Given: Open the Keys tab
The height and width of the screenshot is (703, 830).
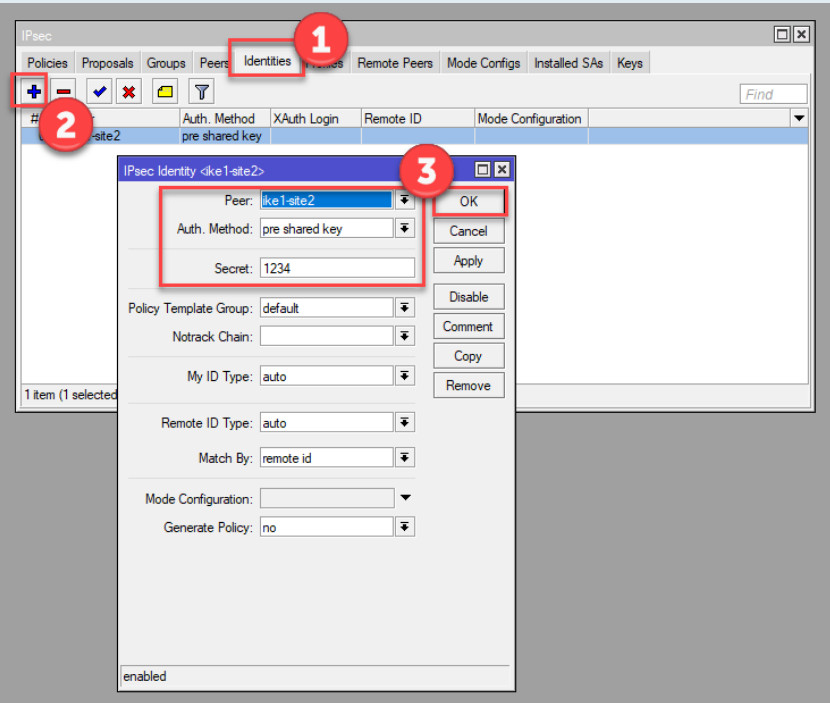Looking at the screenshot, I should pyautogui.click(x=629, y=63).
